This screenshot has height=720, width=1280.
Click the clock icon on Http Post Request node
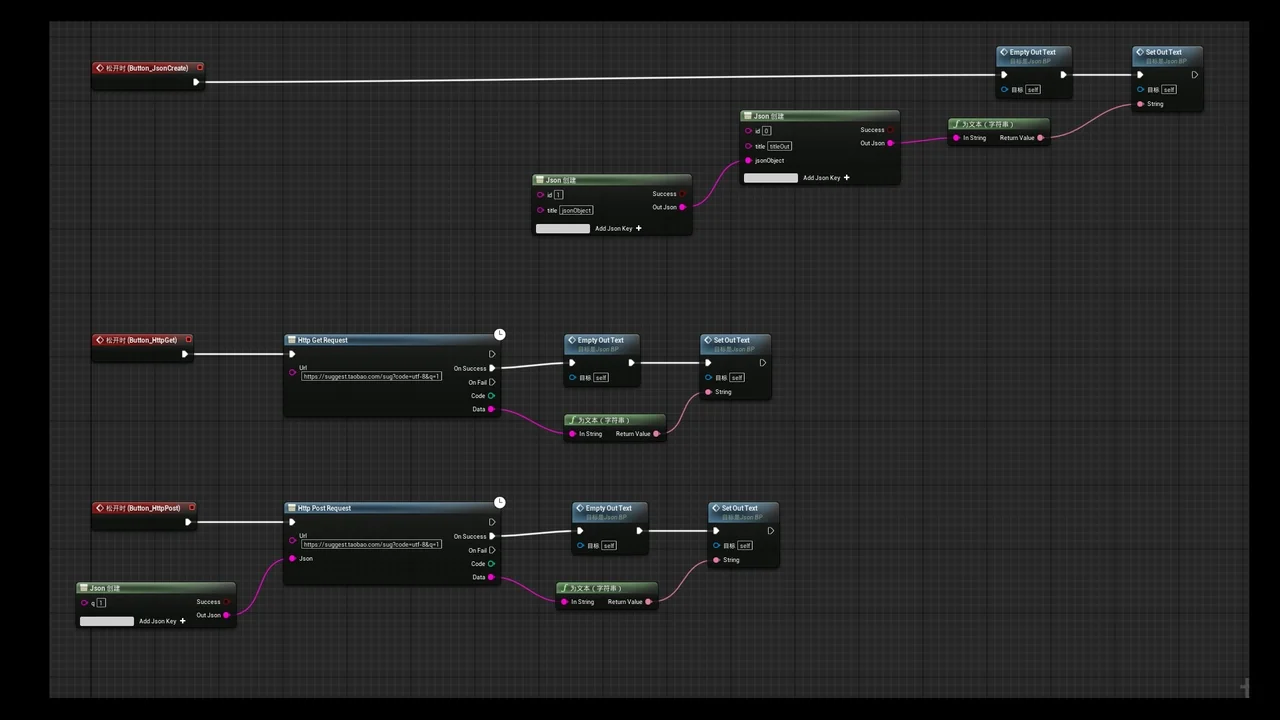tap(499, 502)
